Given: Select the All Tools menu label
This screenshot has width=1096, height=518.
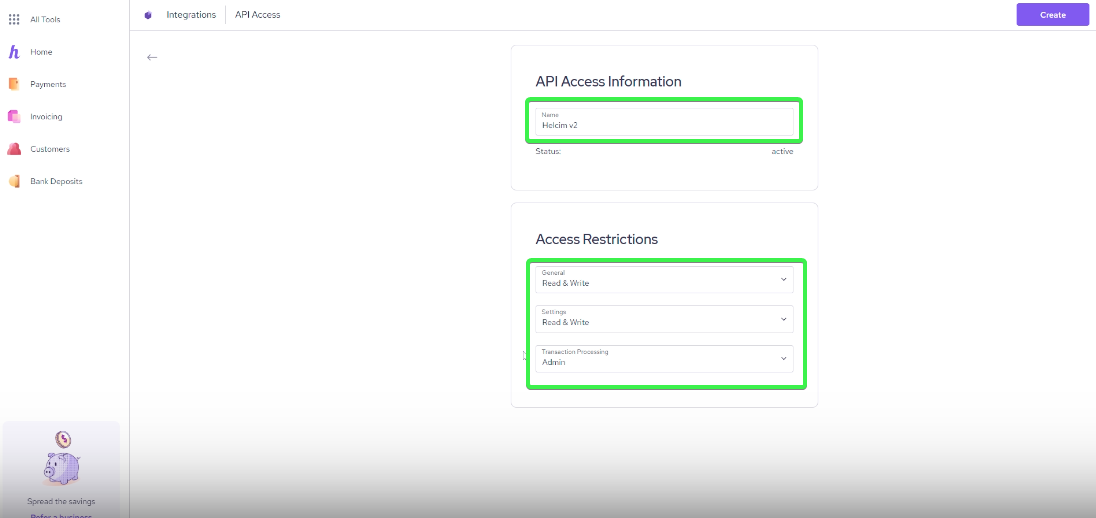Looking at the screenshot, I should (45, 20).
